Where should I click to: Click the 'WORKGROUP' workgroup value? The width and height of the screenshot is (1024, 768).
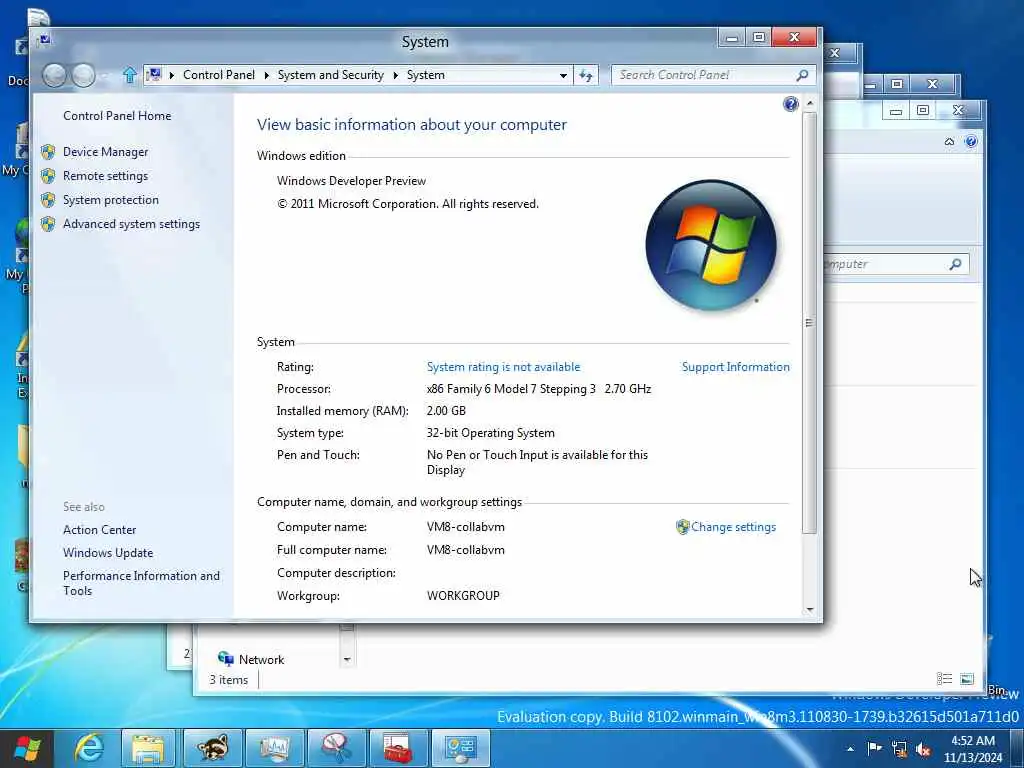[x=463, y=596]
